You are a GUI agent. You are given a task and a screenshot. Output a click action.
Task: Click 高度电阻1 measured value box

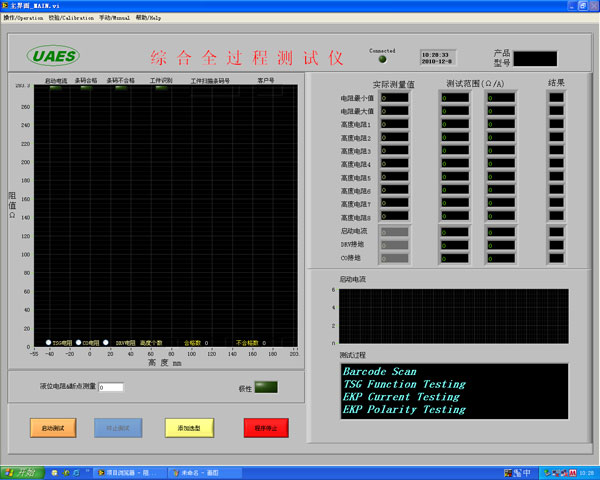pos(395,124)
